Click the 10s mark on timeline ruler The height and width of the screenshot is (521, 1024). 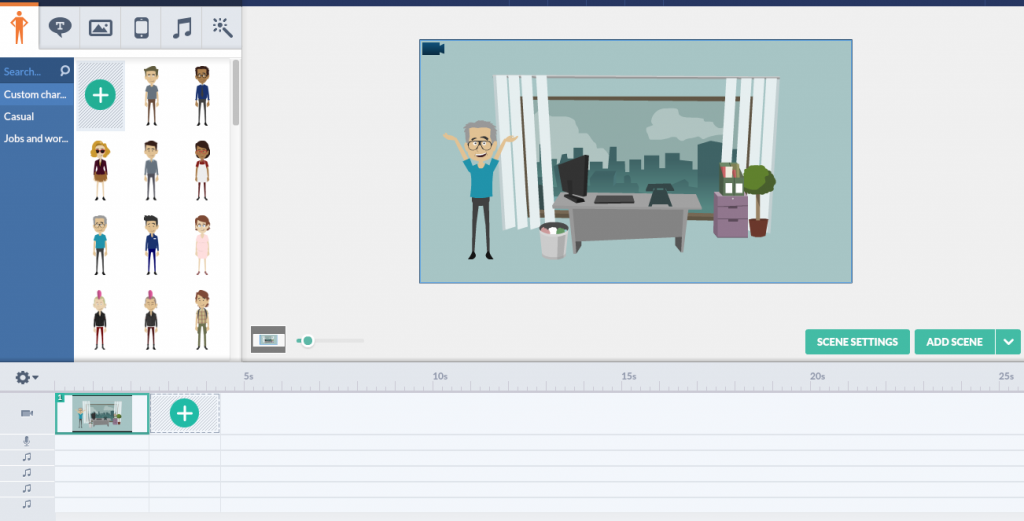[440, 377]
